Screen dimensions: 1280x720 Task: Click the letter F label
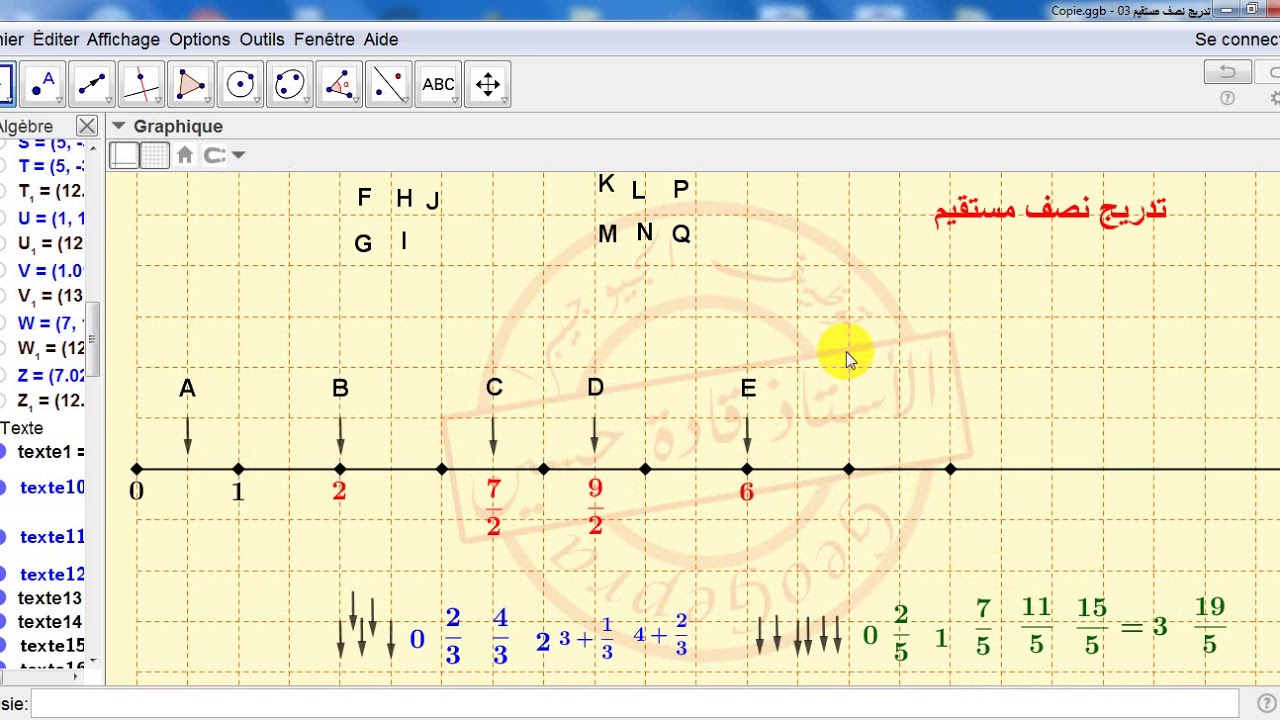pos(364,197)
